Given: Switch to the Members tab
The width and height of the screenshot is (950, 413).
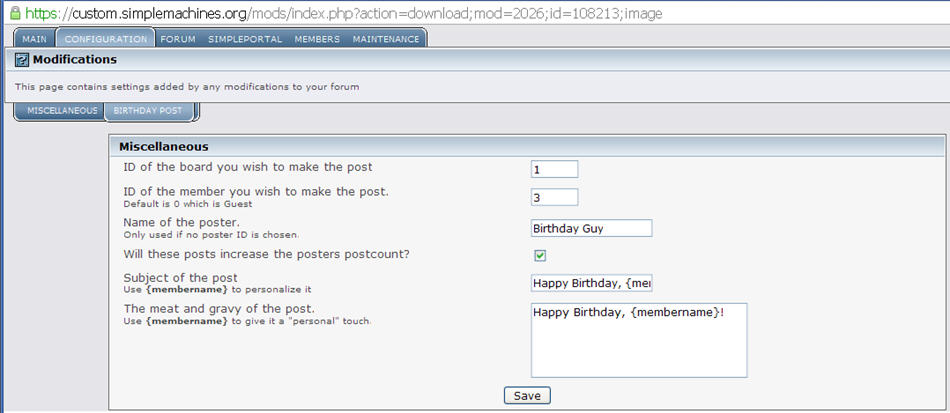Looking at the screenshot, I should coord(317,39).
